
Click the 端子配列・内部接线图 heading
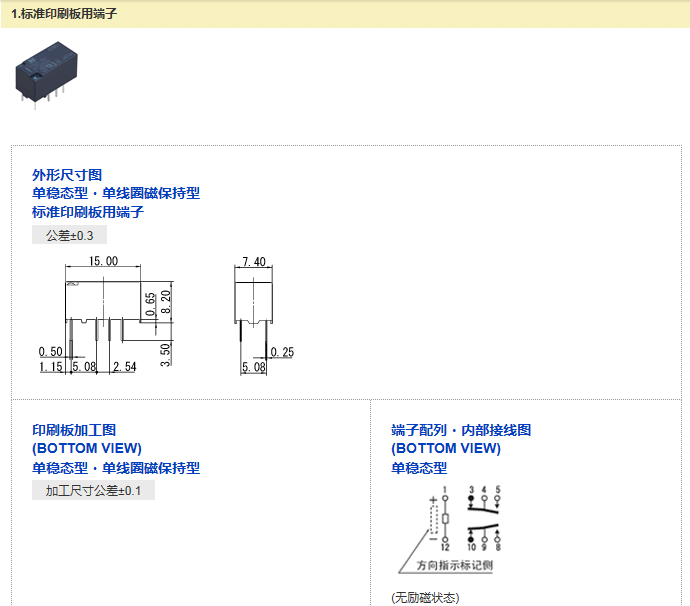pyautogui.click(x=461, y=430)
